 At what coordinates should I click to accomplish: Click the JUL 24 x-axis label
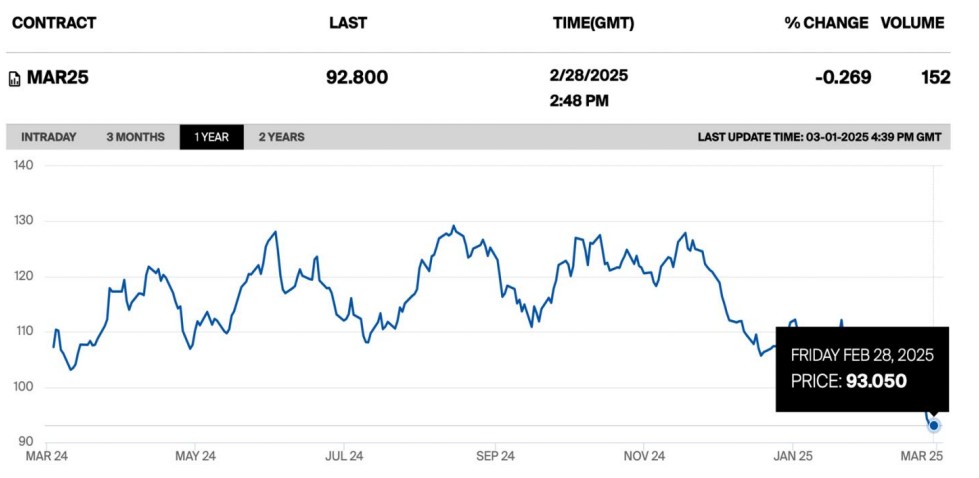pos(345,456)
